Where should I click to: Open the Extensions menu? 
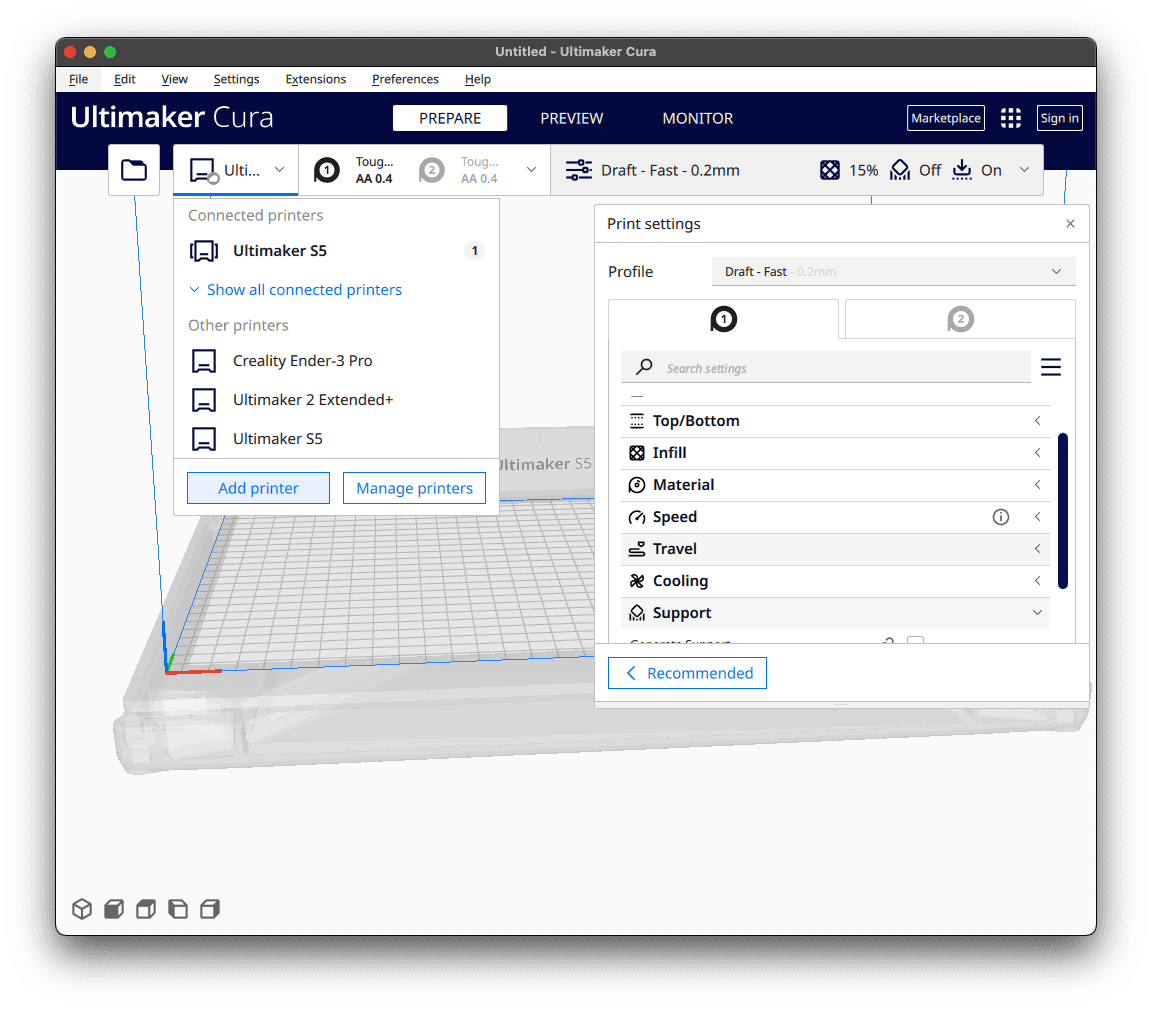(x=316, y=79)
